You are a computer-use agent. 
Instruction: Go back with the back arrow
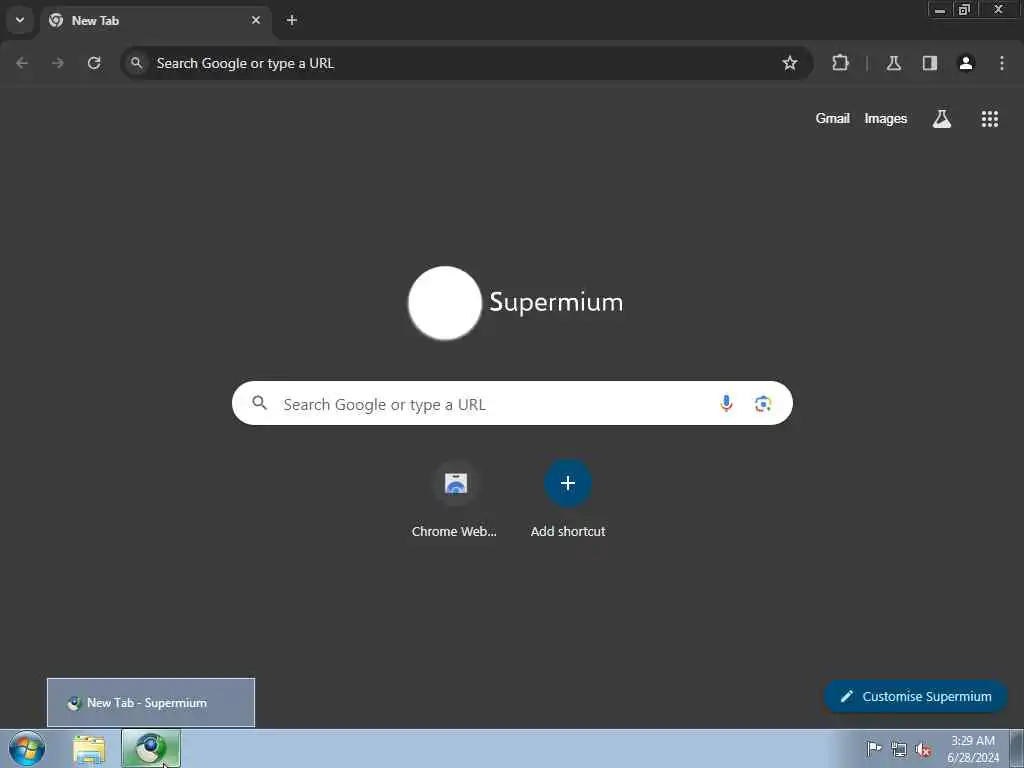22,63
